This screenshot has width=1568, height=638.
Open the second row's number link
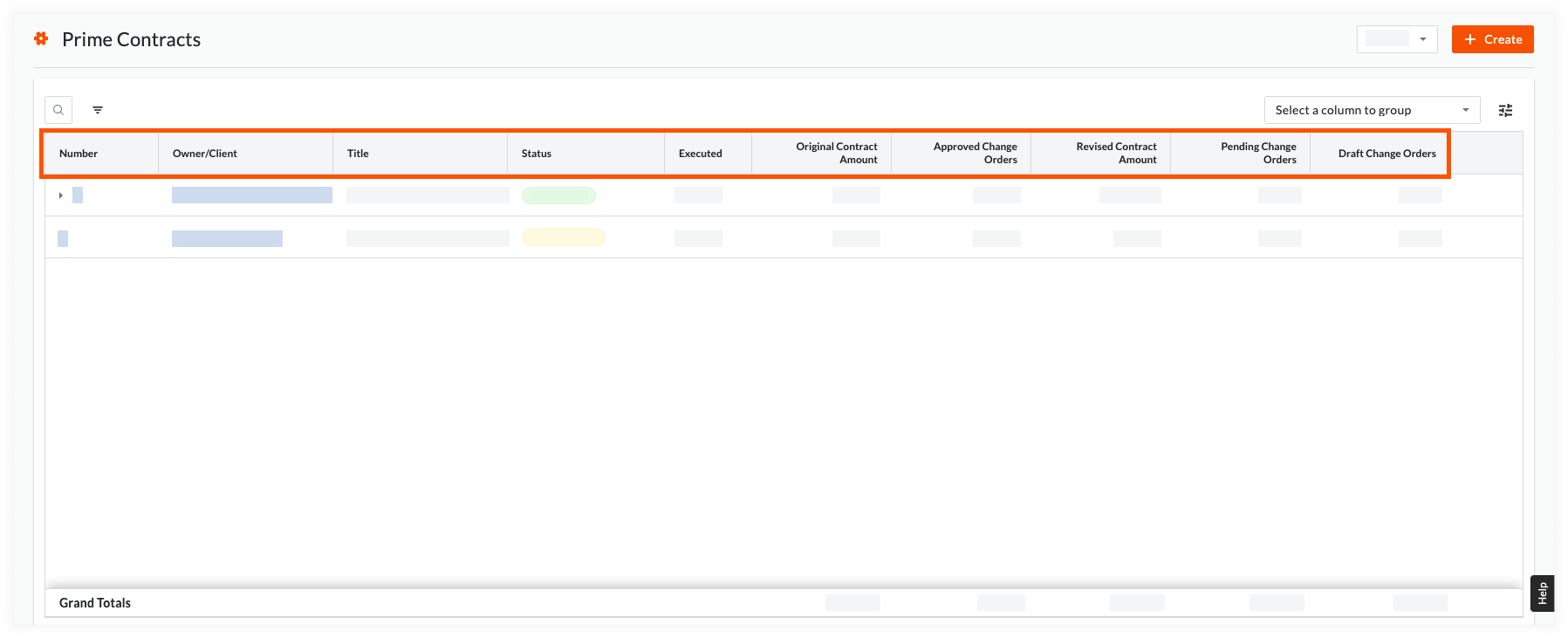(x=63, y=238)
